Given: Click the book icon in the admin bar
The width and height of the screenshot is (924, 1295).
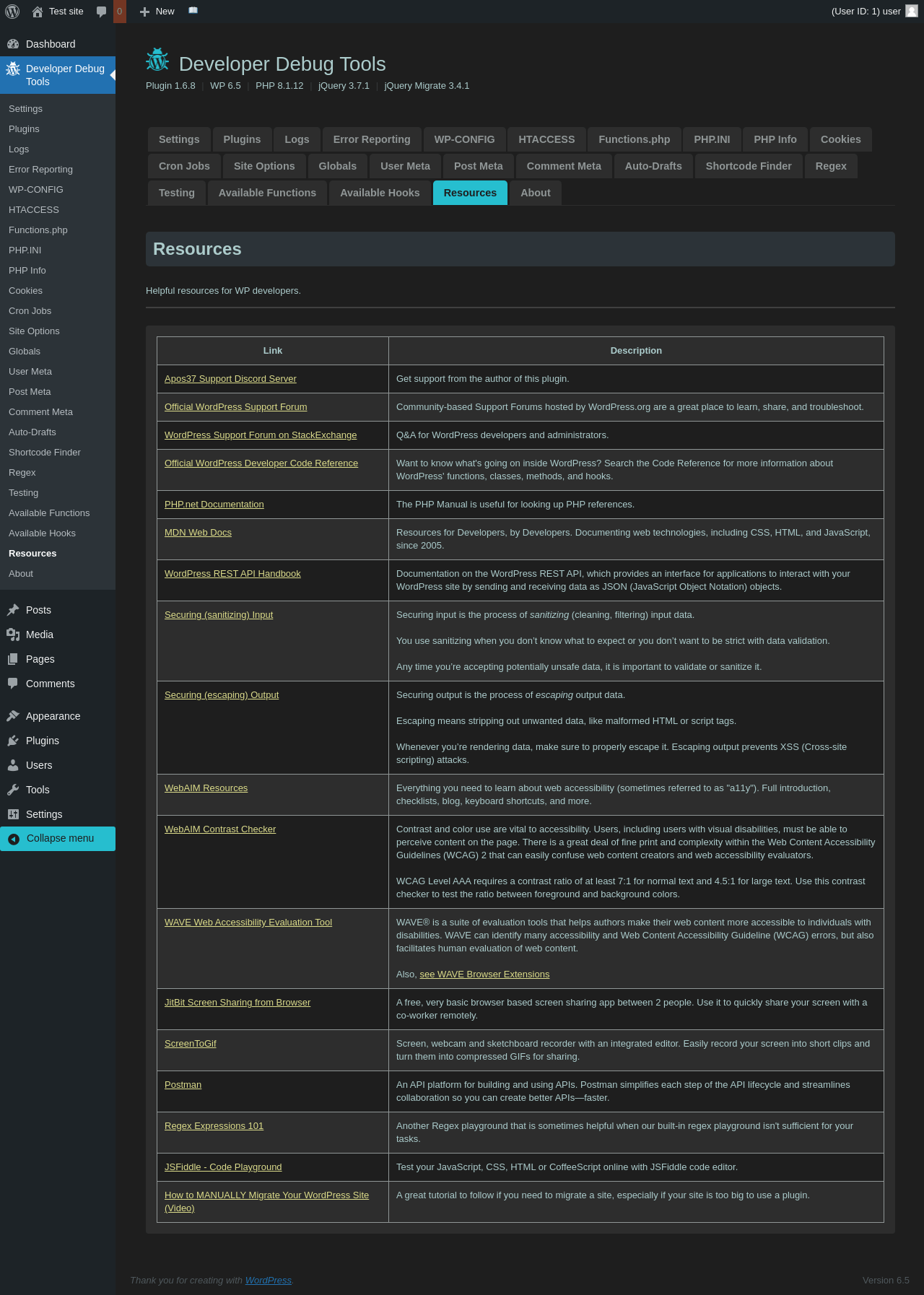Looking at the screenshot, I should 193,11.
